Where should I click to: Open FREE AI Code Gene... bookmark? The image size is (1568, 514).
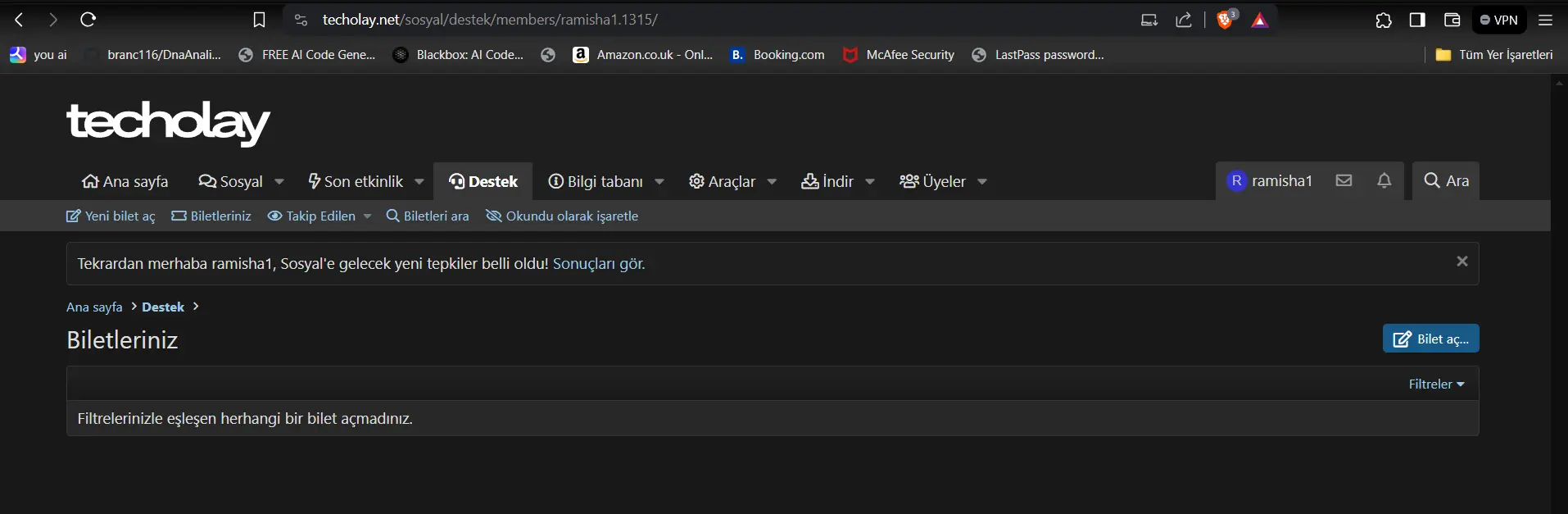coord(307,55)
